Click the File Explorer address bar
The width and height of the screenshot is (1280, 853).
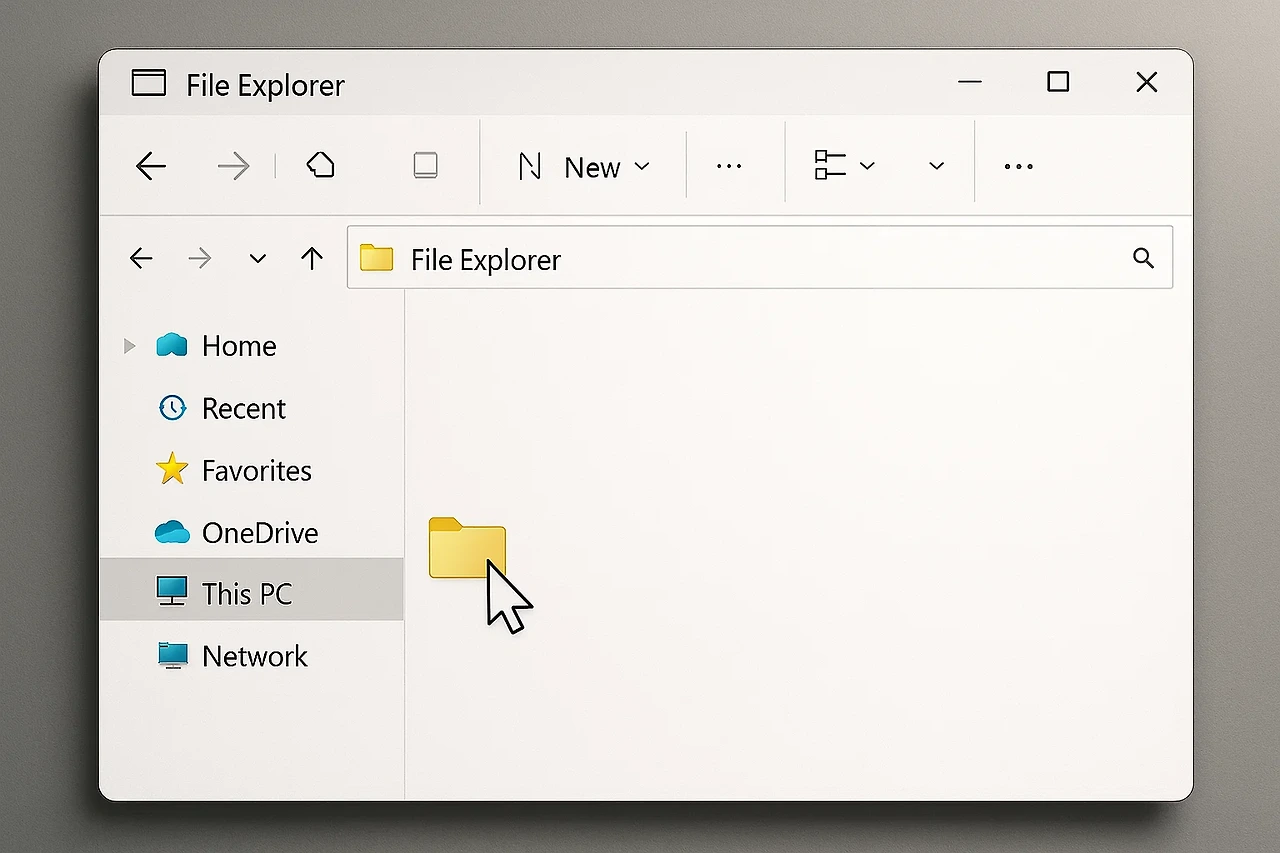[x=760, y=258]
